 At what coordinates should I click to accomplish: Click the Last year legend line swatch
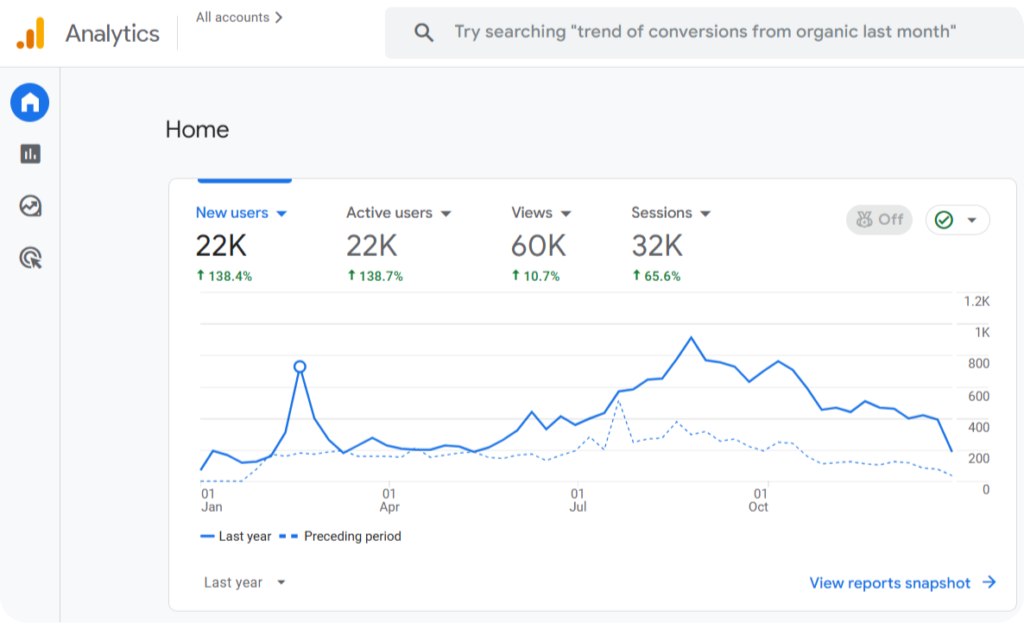tap(208, 537)
